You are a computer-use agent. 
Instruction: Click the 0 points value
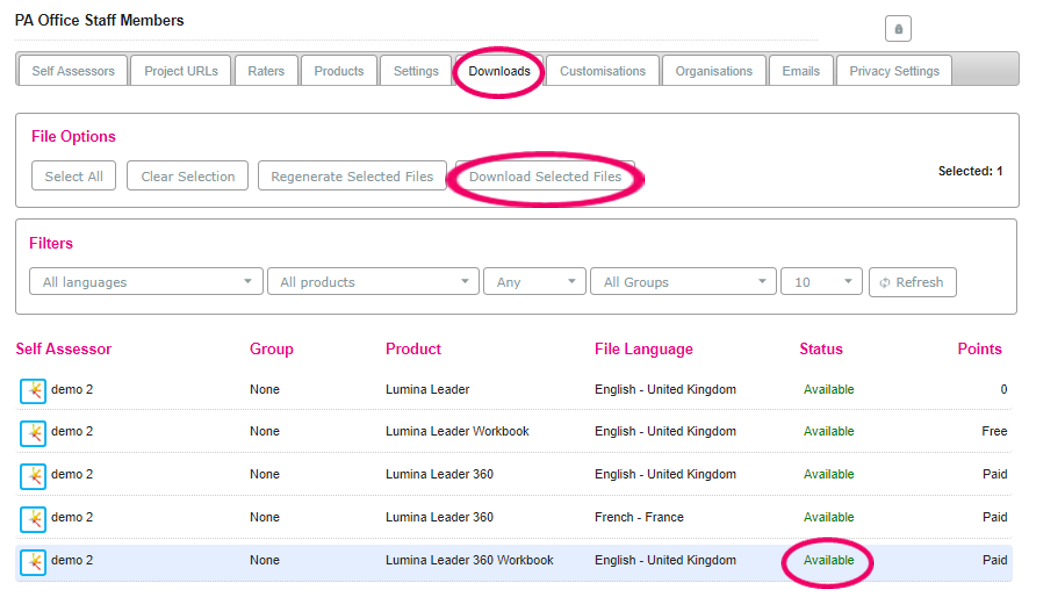tap(1003, 389)
